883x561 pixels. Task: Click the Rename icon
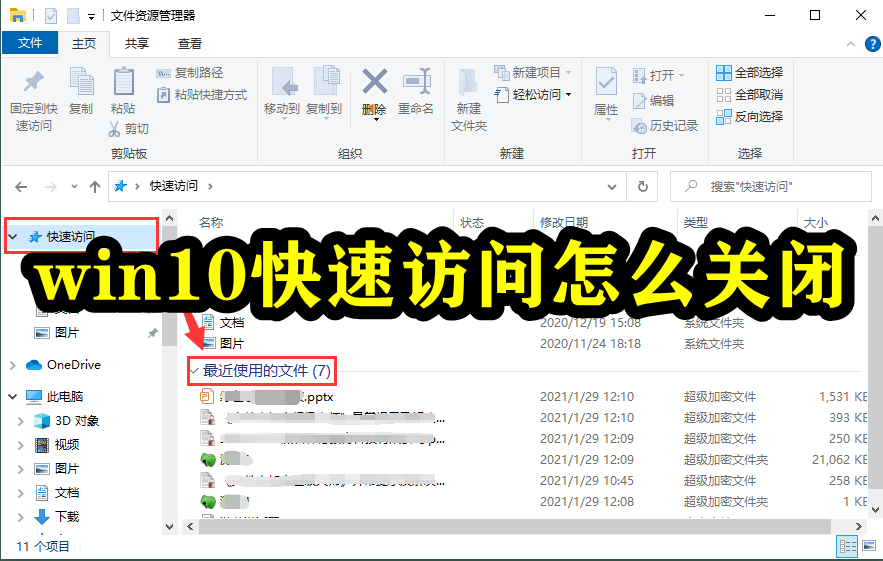[417, 82]
